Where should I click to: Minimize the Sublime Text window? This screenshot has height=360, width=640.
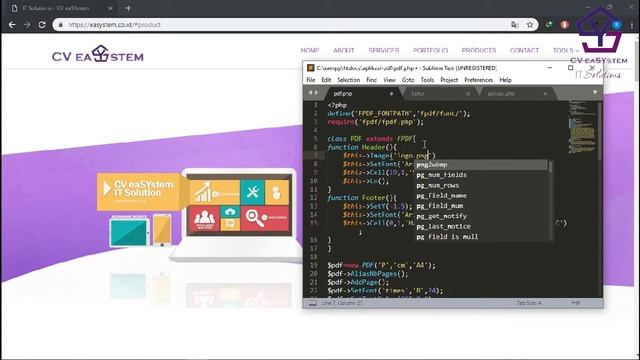[x=549, y=68]
